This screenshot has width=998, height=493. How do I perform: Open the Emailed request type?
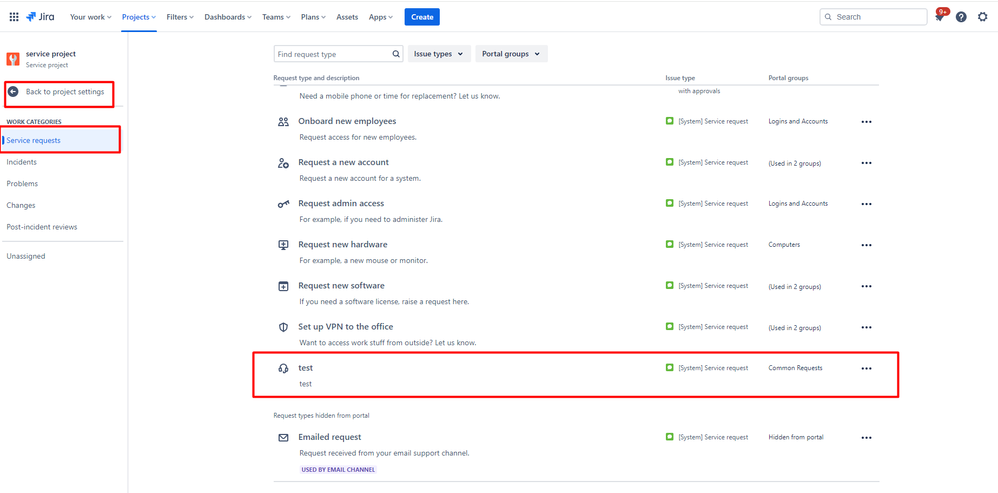(x=330, y=437)
